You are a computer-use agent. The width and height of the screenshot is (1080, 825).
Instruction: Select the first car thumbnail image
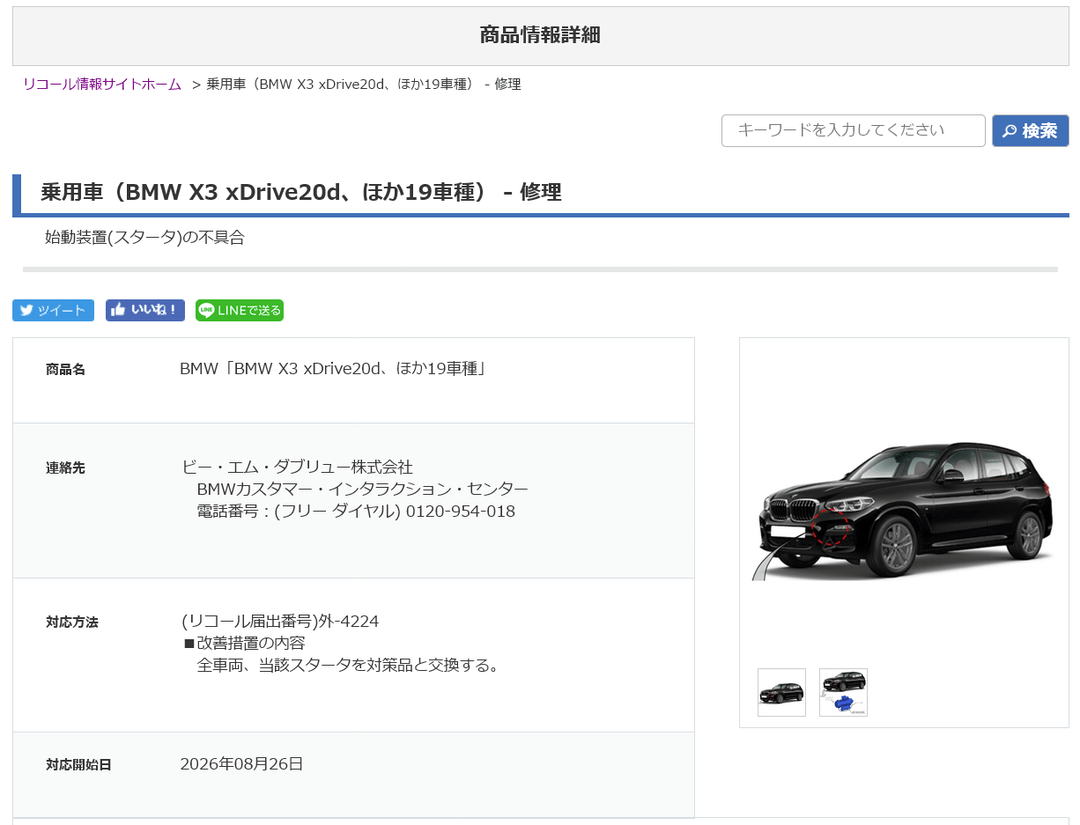pos(781,692)
